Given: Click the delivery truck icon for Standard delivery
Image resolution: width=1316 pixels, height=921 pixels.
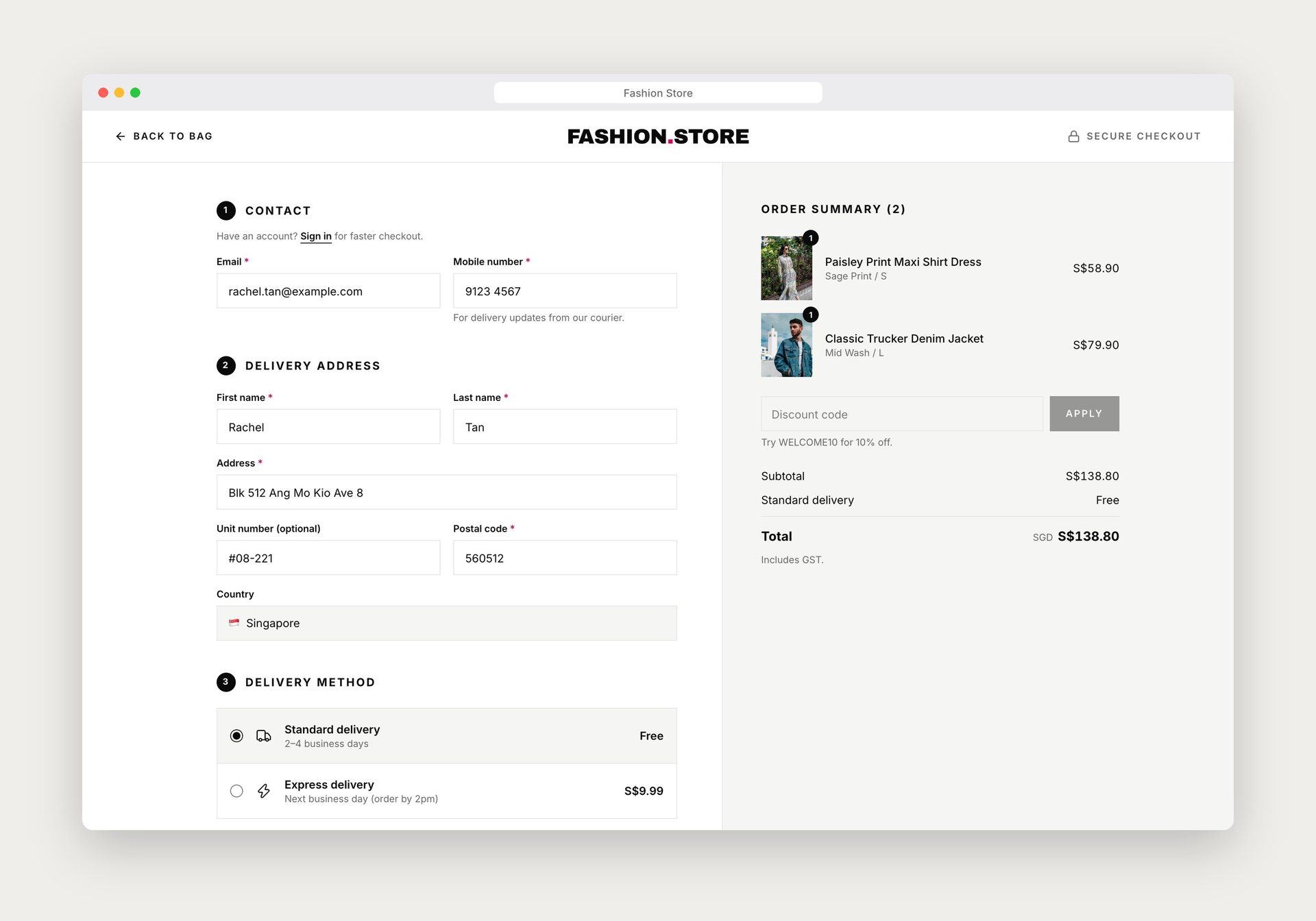Looking at the screenshot, I should pyautogui.click(x=263, y=736).
